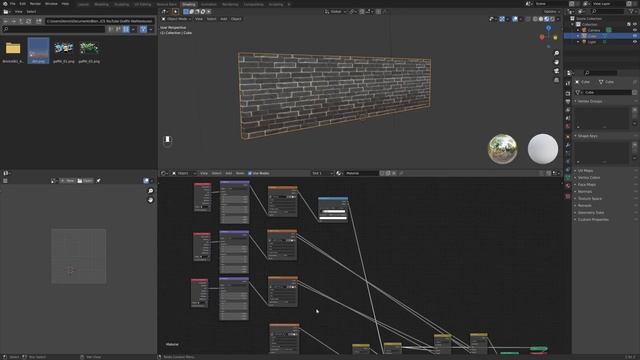Switch to the Shading workspace tab
This screenshot has width=640, height=360.
[x=189, y=4]
